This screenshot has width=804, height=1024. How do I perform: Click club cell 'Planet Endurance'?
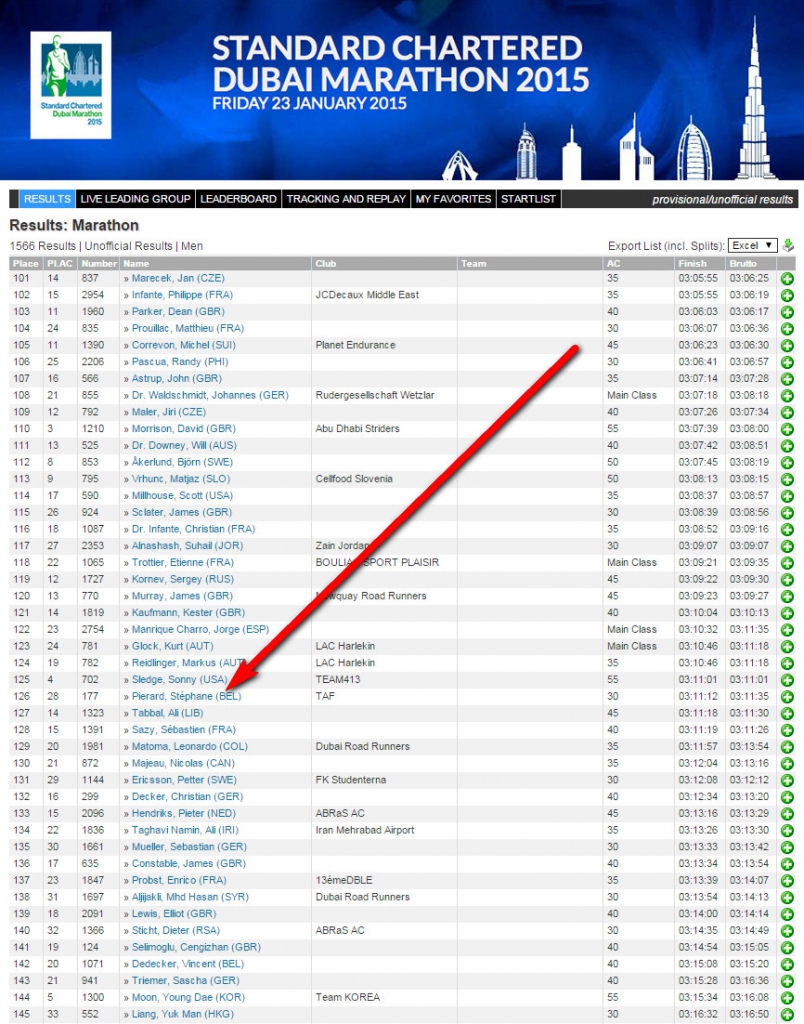coord(355,345)
